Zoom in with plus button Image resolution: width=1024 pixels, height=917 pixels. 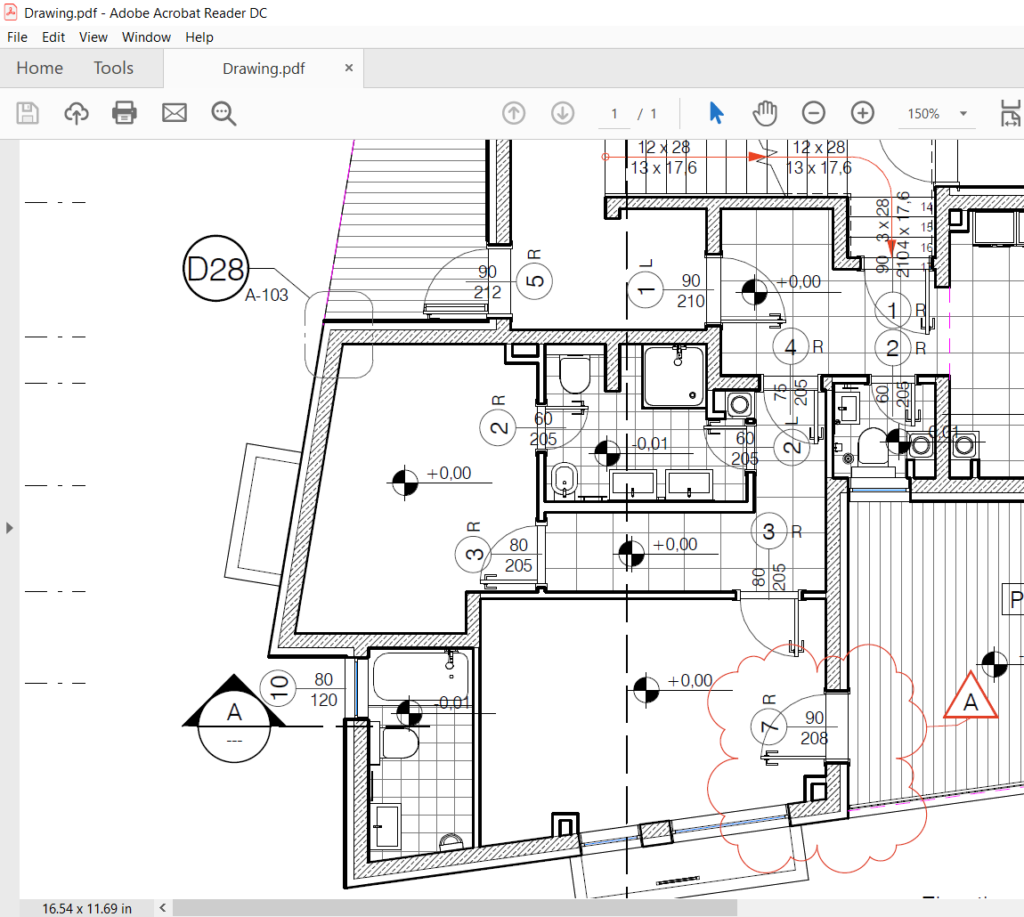pyautogui.click(x=862, y=113)
